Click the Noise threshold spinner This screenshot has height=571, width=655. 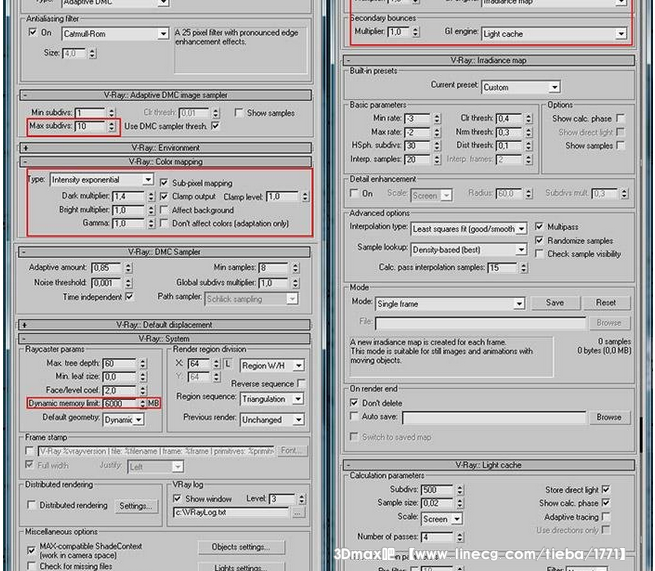(128, 283)
